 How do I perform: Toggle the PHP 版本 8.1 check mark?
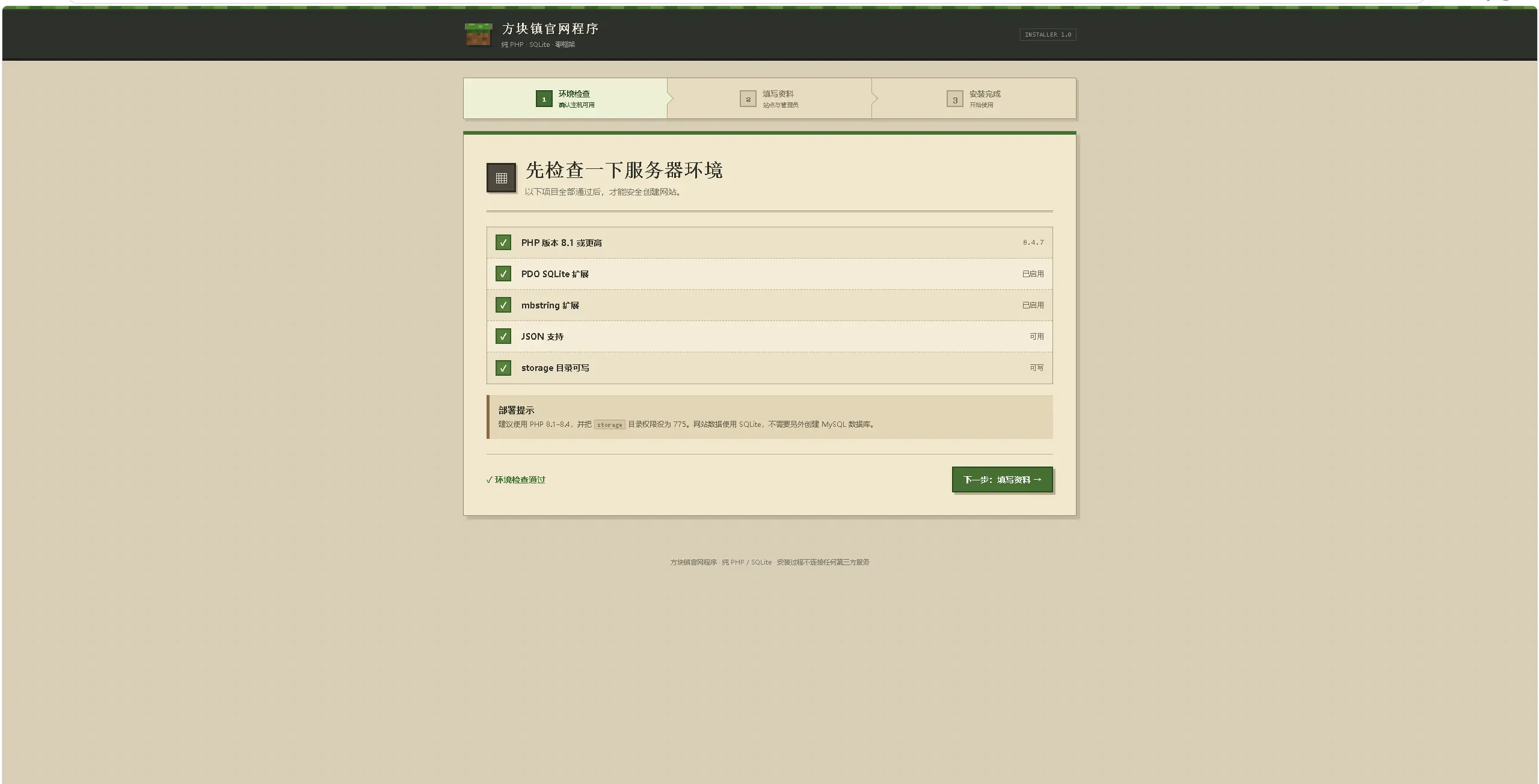click(503, 242)
